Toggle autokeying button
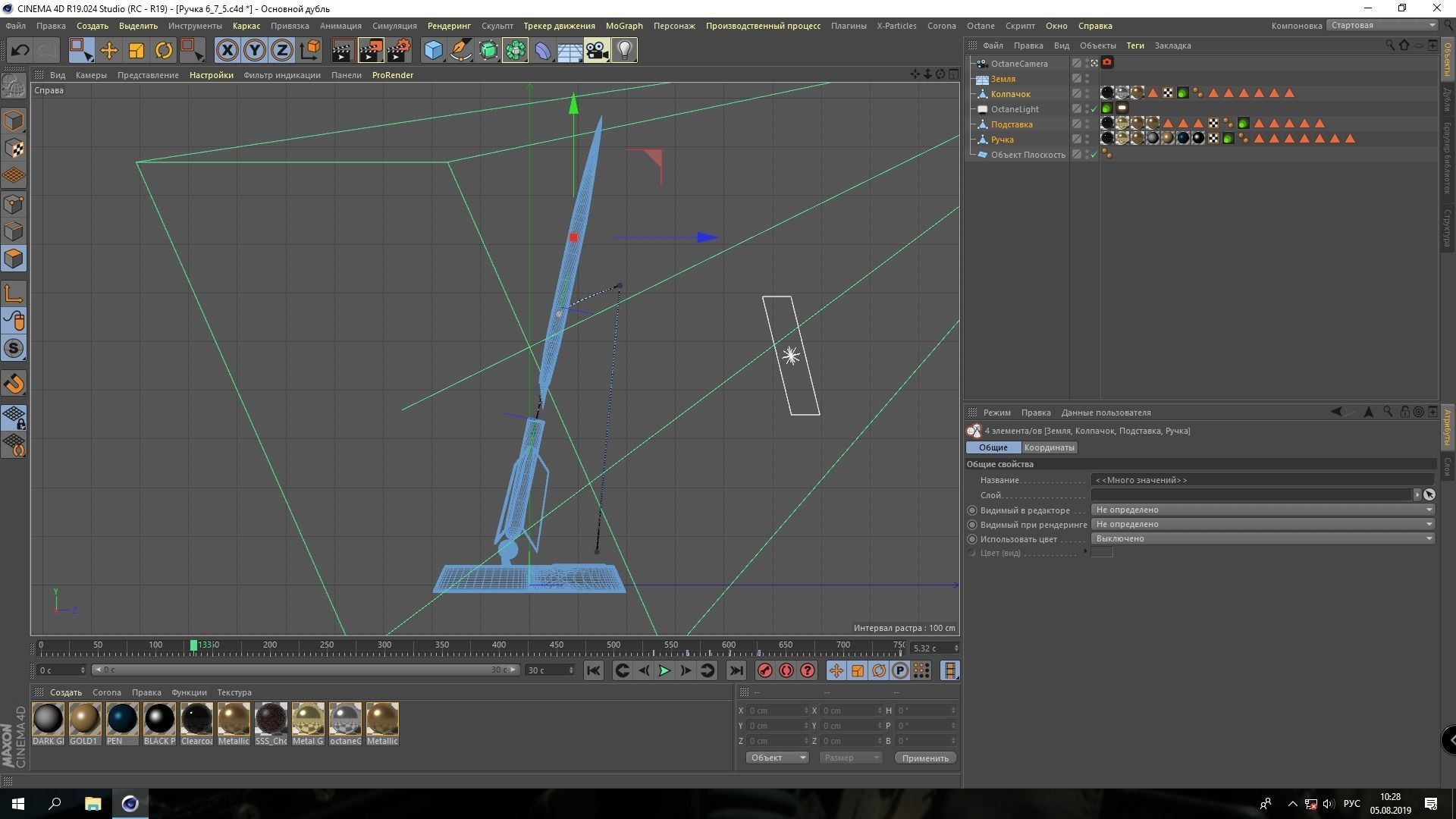Image resolution: width=1456 pixels, height=819 pixels. [x=786, y=670]
